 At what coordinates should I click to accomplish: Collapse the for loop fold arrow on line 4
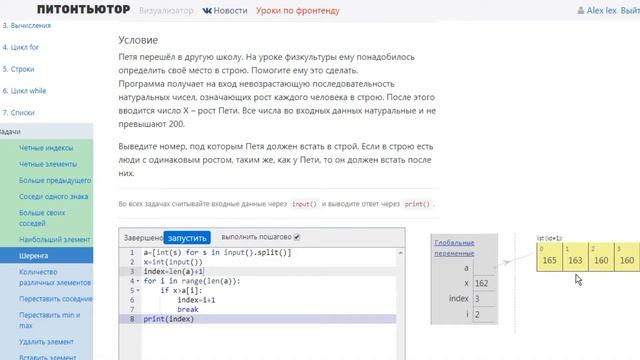(x=138, y=281)
